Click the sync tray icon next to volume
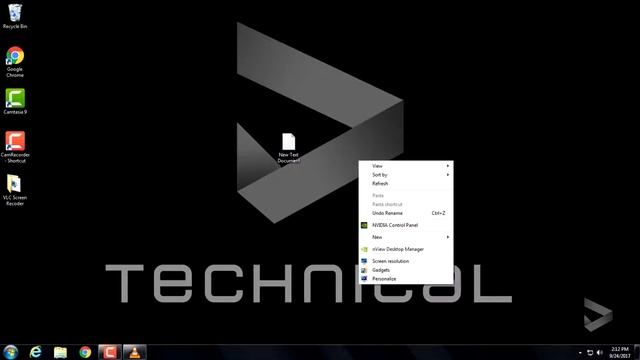Screen dimensions: 640x360 (590, 353)
